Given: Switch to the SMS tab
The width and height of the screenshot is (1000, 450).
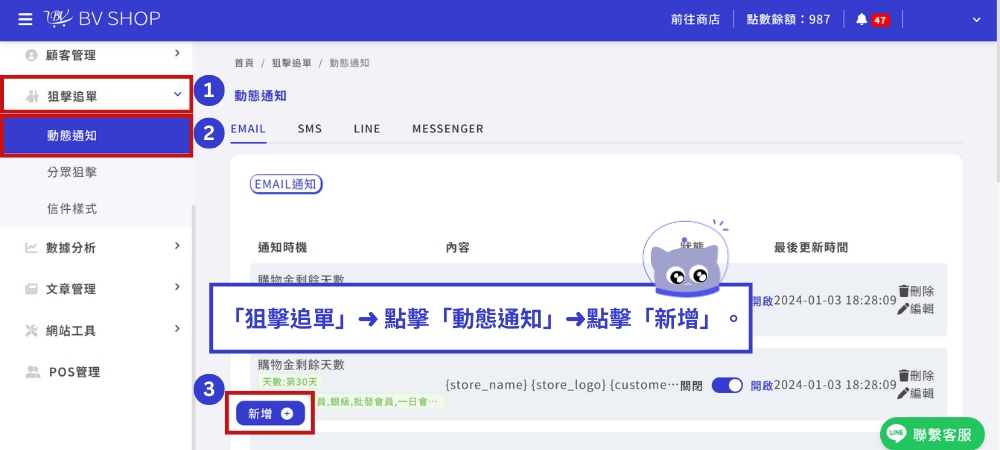Looking at the screenshot, I should click(310, 129).
